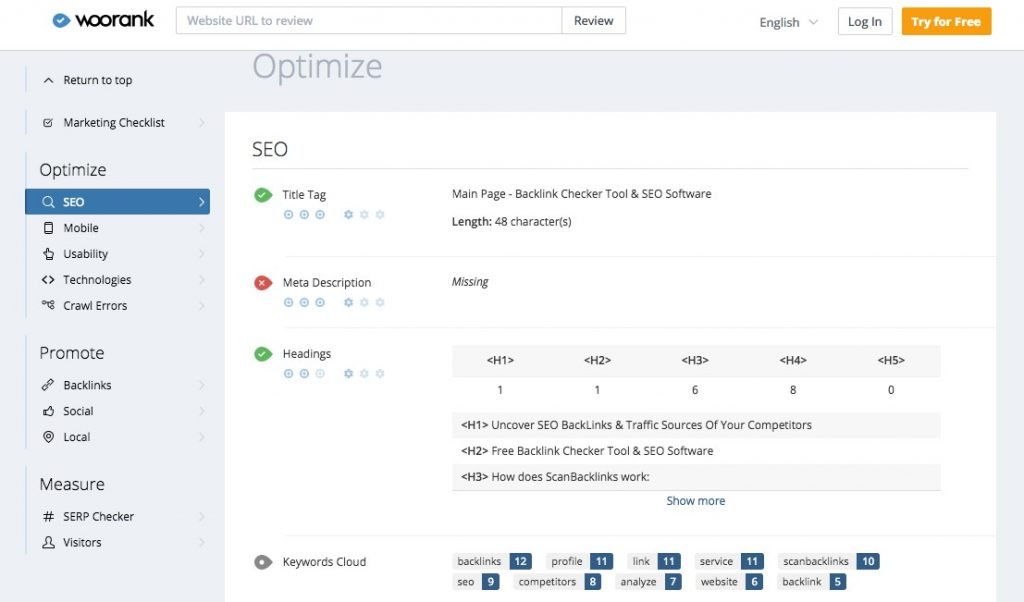1024x602 pixels.
Task: Click the Backlinks chain link icon
Action: [48, 385]
